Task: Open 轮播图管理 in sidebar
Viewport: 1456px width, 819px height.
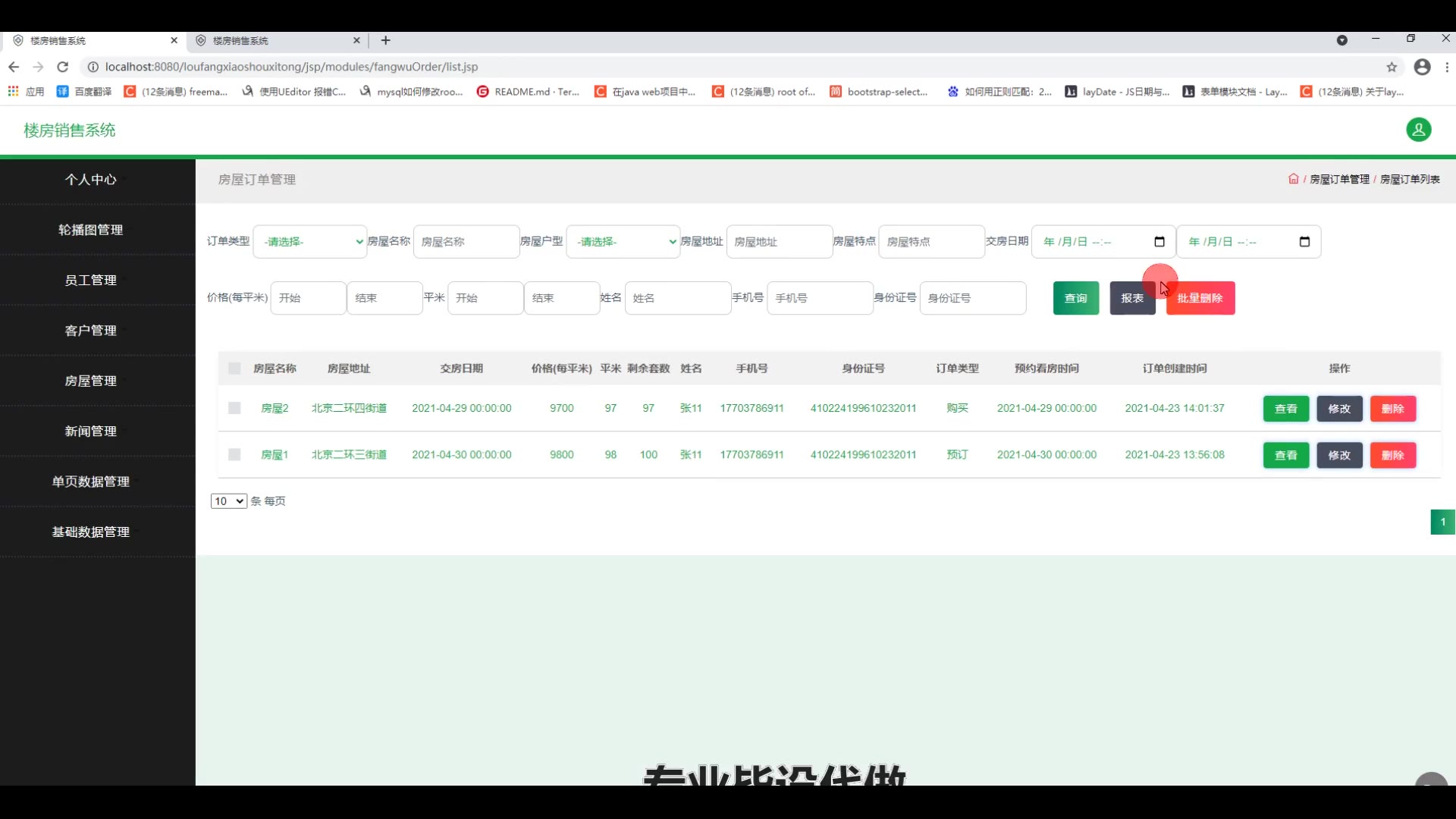Action: (90, 230)
